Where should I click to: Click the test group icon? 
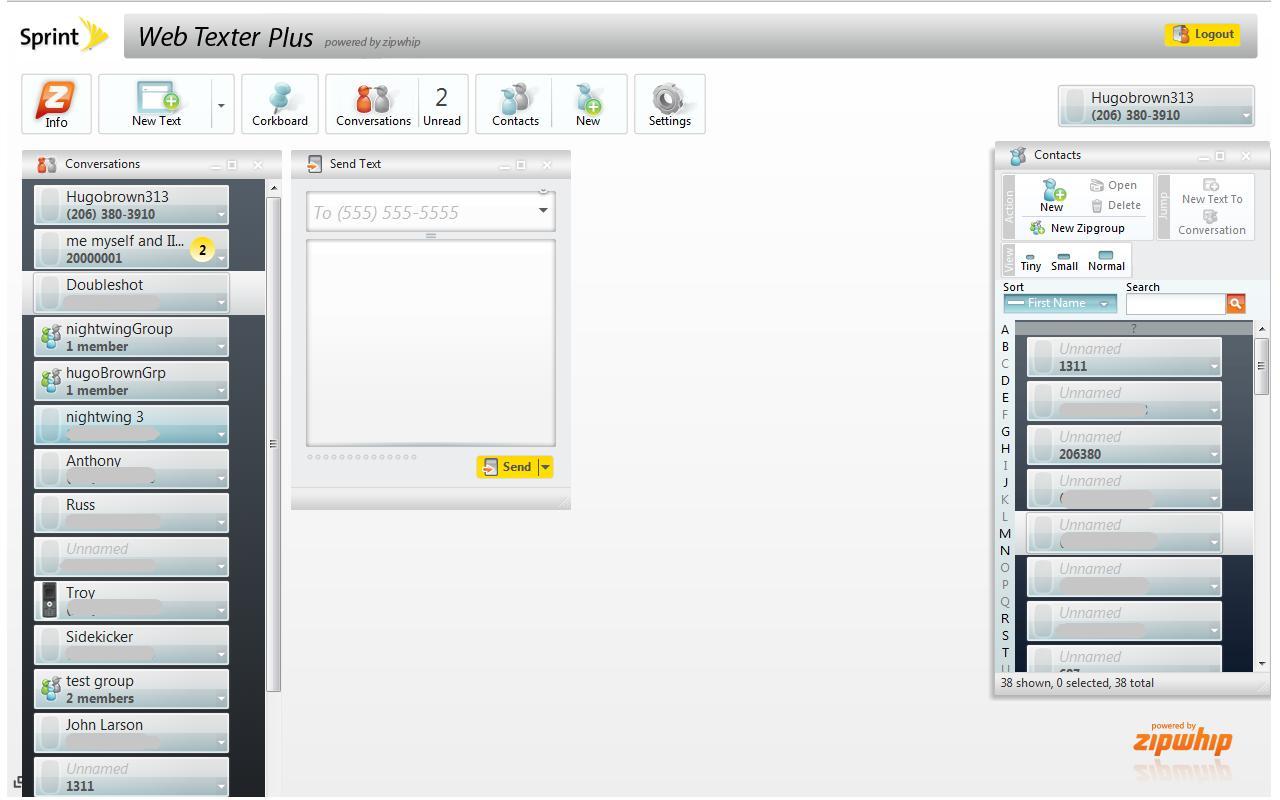(x=50, y=689)
